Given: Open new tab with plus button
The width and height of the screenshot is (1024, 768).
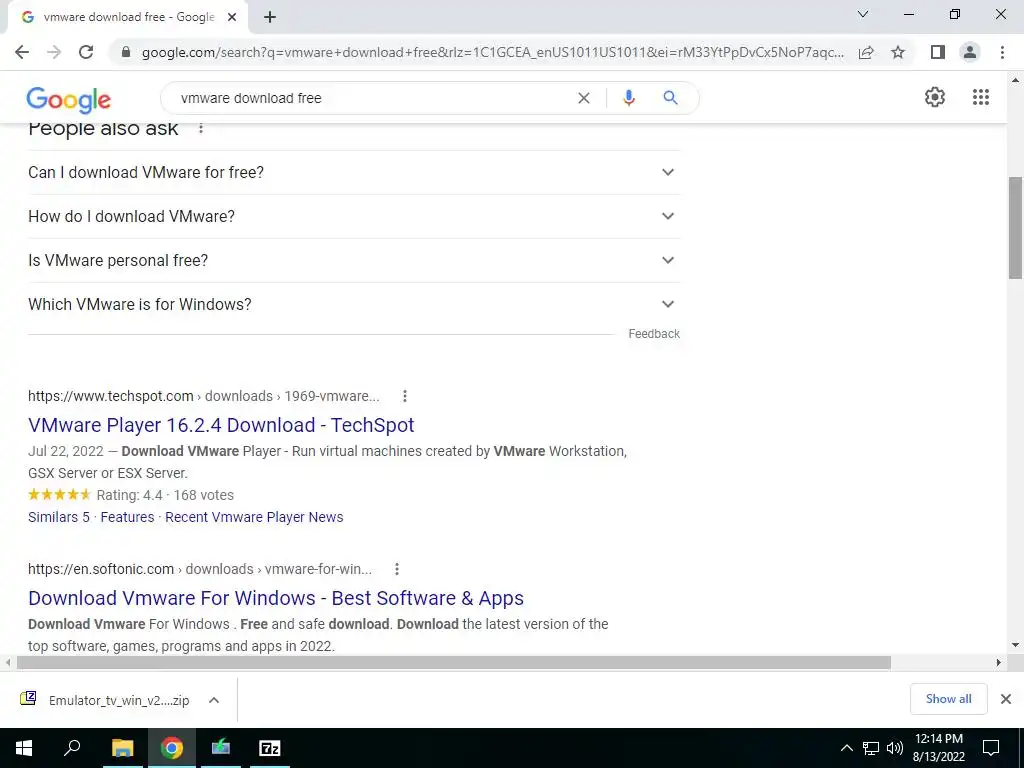Looking at the screenshot, I should pos(270,18).
